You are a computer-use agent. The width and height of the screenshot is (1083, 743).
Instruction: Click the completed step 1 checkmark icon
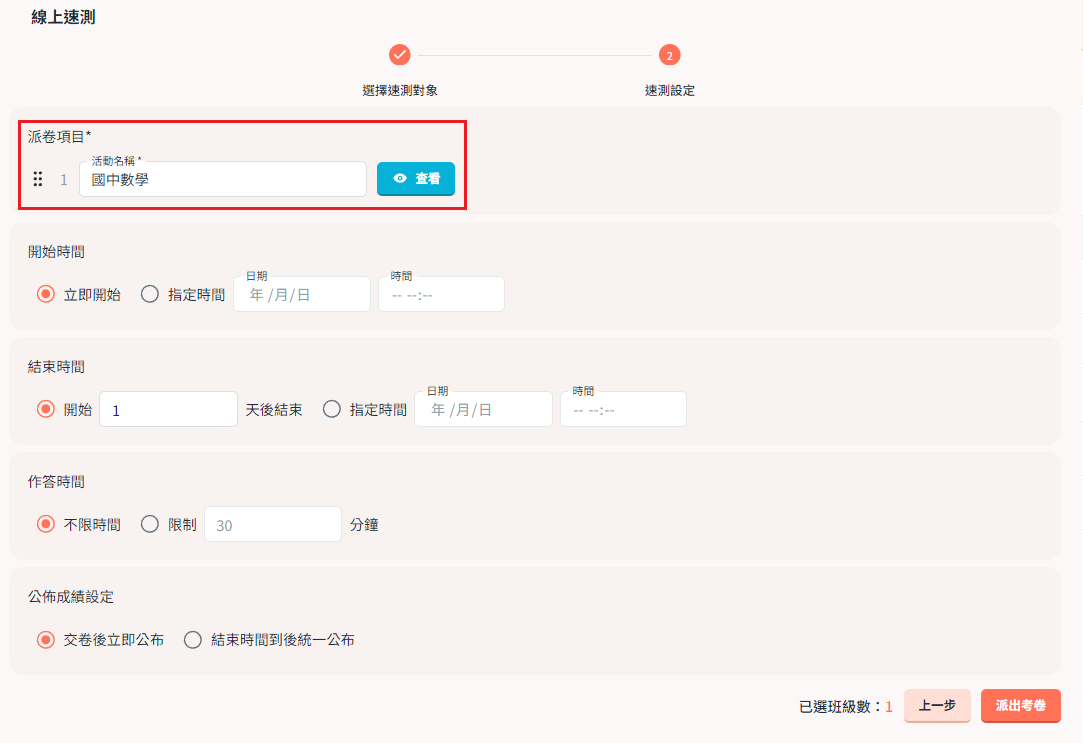[400, 55]
